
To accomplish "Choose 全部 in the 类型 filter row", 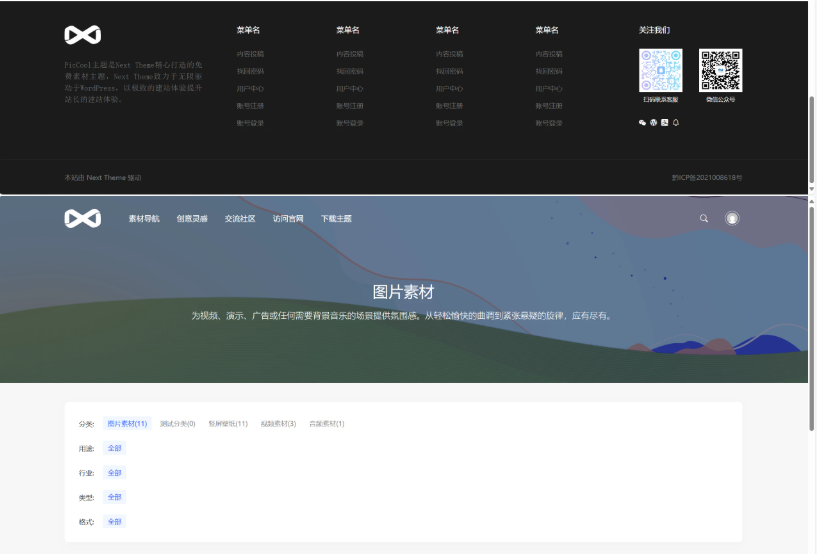I will coord(114,497).
